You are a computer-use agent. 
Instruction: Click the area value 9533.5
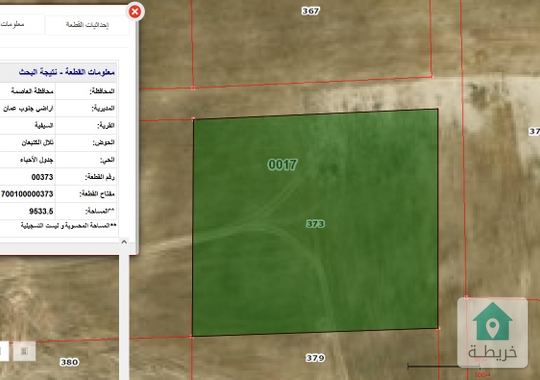(x=41, y=211)
